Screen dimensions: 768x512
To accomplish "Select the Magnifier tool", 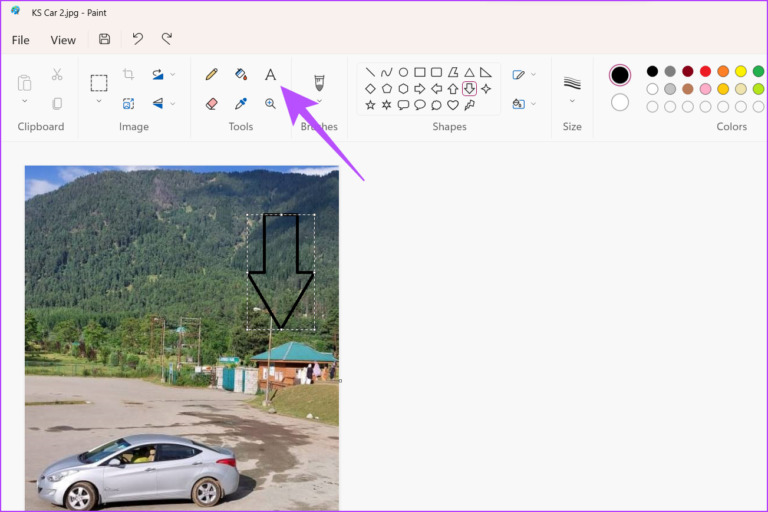I will (270, 103).
